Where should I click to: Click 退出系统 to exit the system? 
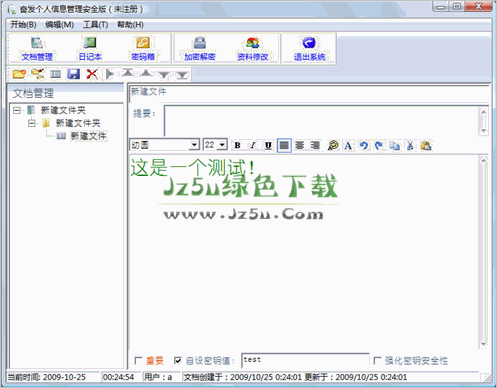point(309,49)
